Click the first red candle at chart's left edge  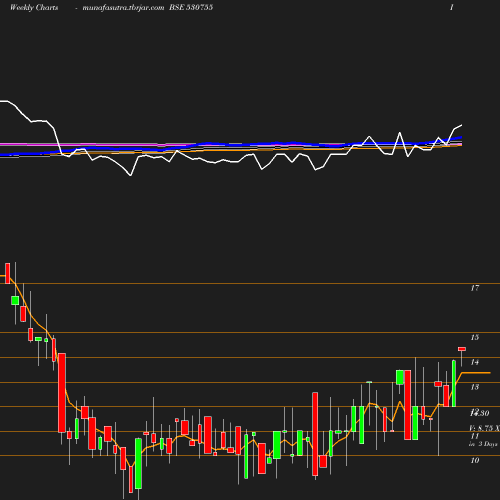pyautogui.click(x=8, y=273)
